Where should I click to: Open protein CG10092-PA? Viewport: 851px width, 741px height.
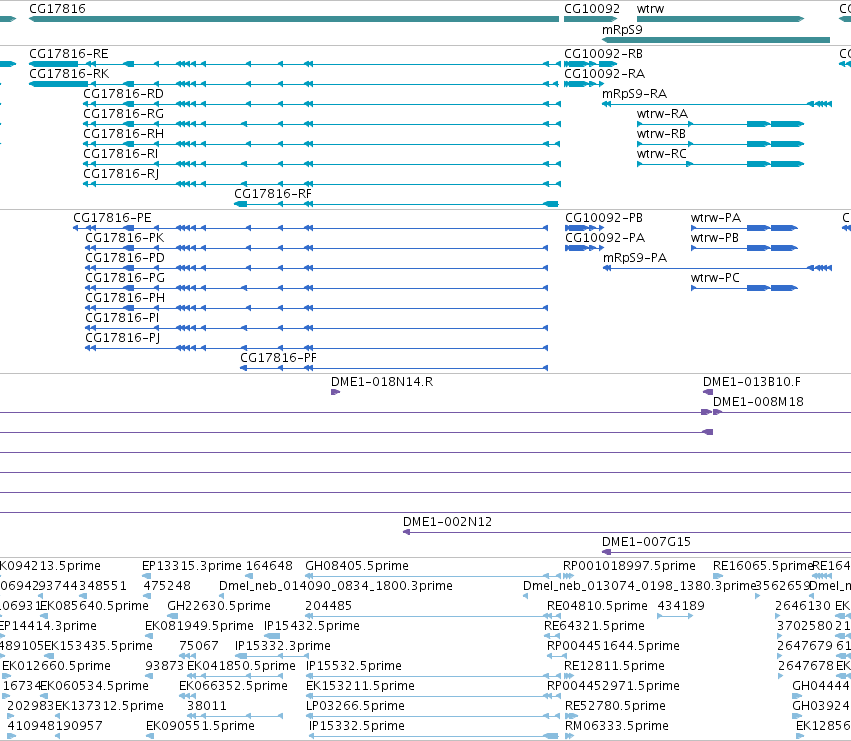tap(605, 238)
